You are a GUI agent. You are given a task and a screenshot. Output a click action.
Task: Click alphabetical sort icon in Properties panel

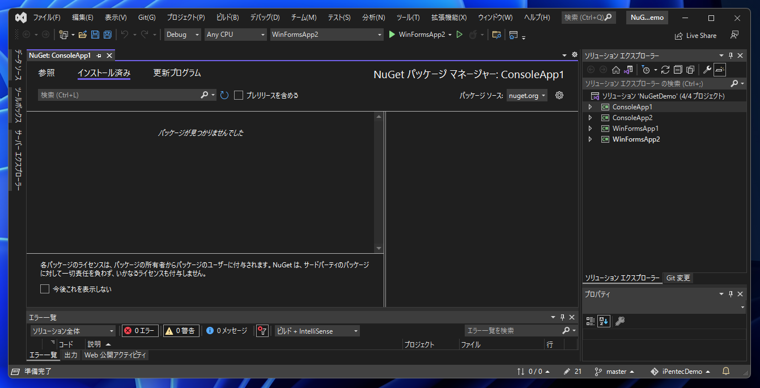coord(603,321)
